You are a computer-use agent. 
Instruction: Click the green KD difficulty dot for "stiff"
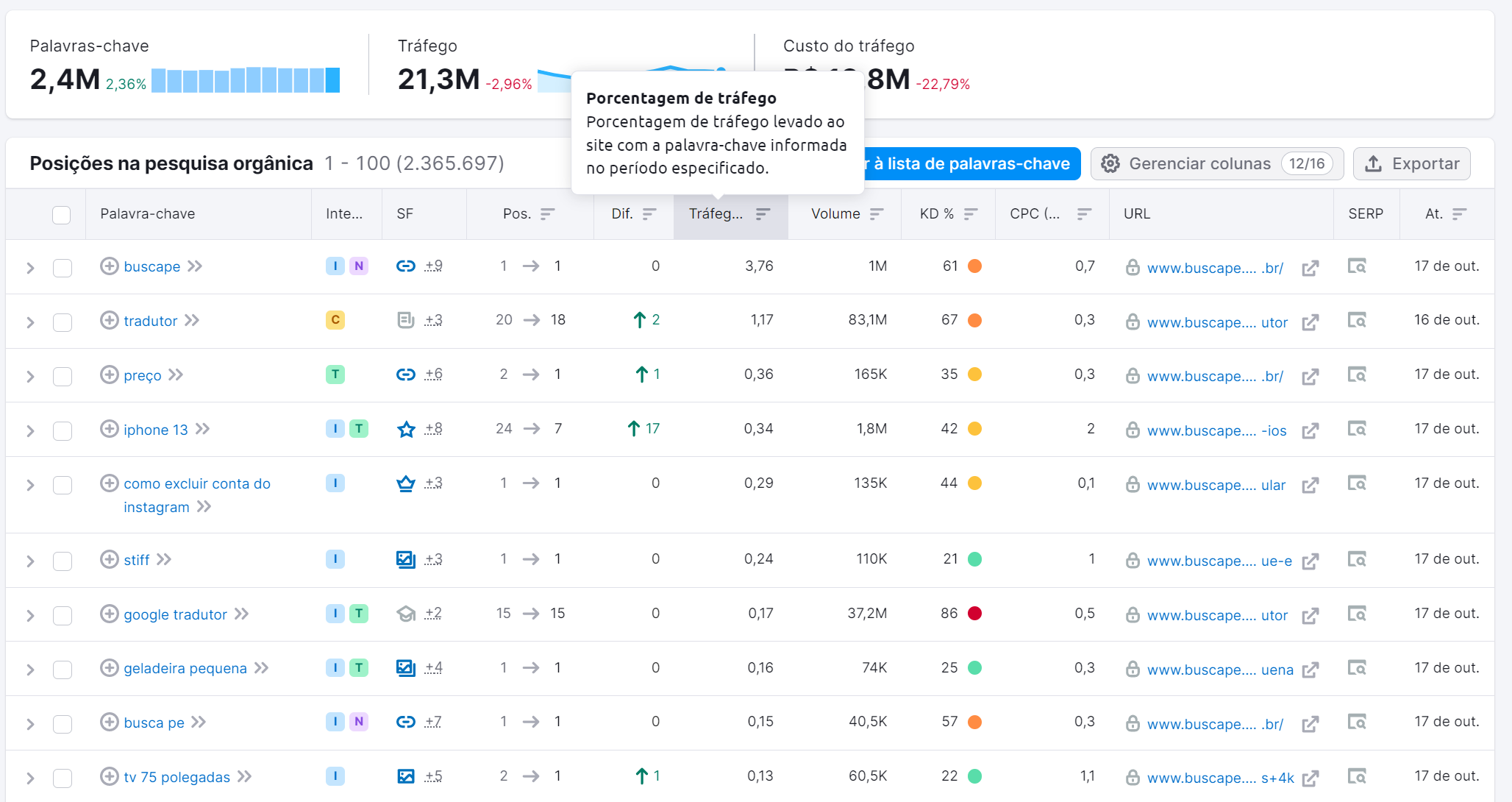pyautogui.click(x=975, y=559)
